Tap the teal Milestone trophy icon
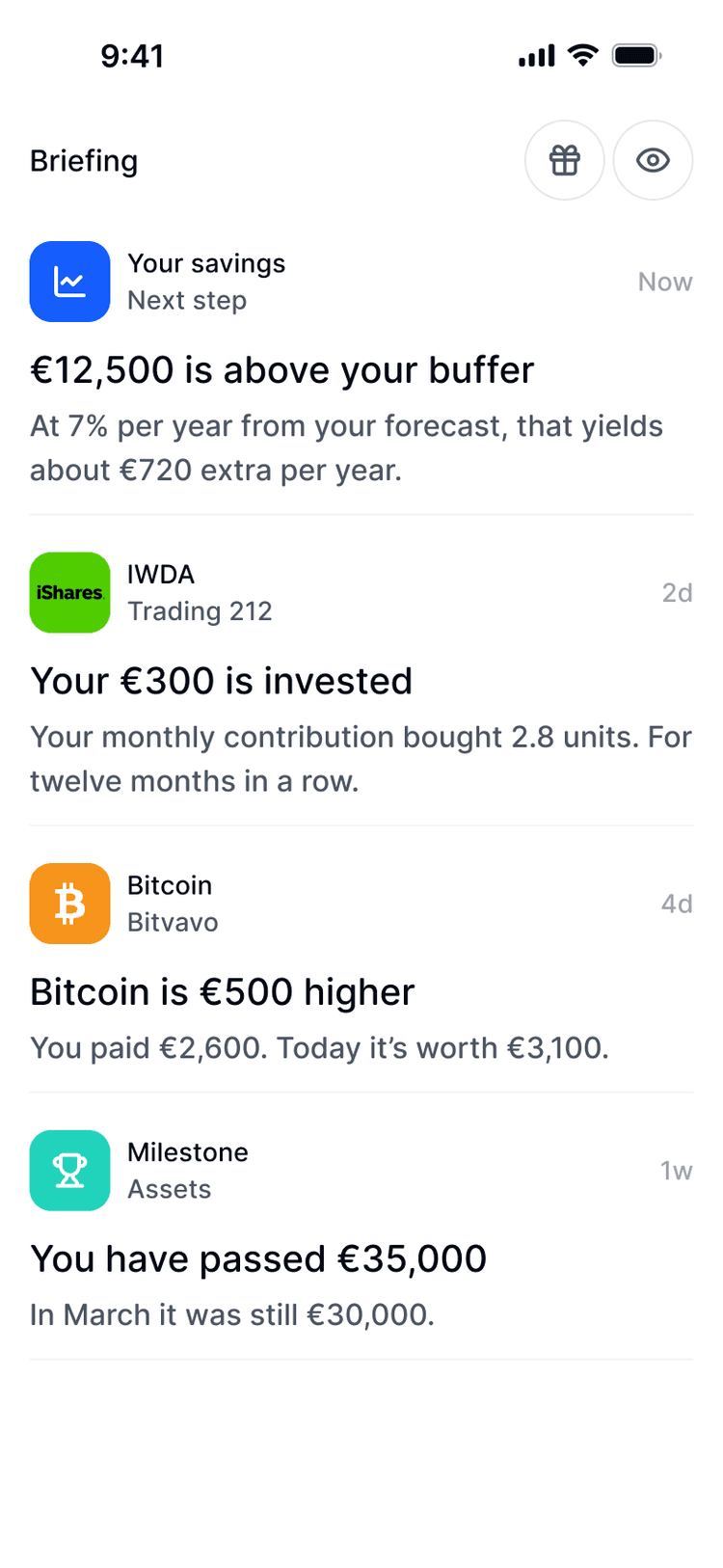Image resolution: width=723 pixels, height=1568 pixels. coord(69,1171)
